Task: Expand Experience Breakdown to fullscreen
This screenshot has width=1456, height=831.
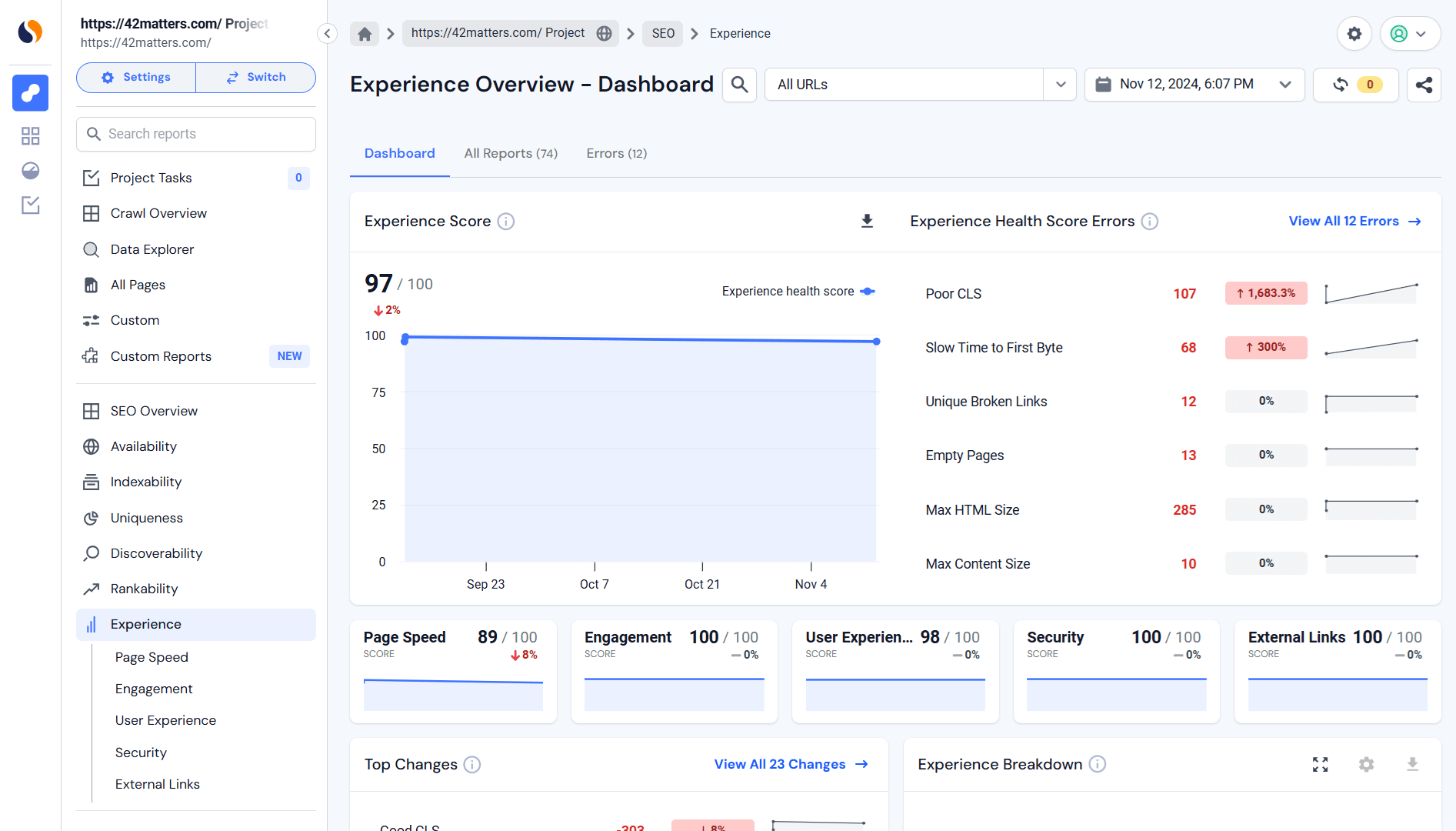Action: [x=1320, y=764]
